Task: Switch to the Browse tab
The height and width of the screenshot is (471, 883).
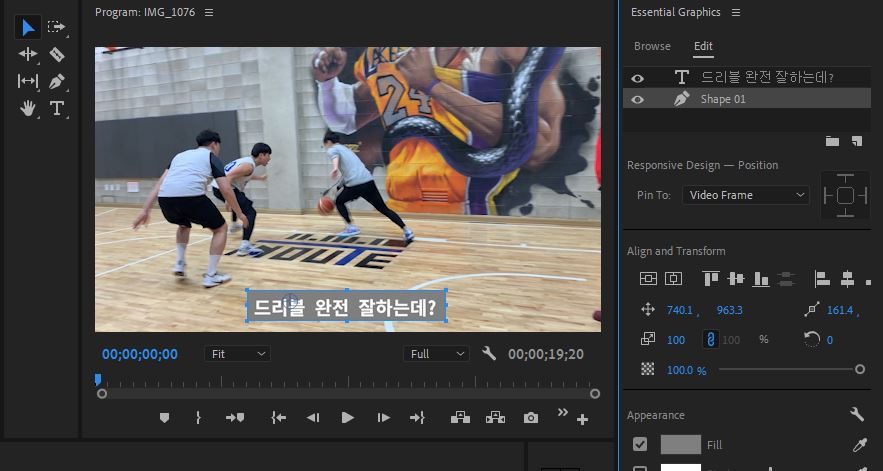Action: click(652, 46)
